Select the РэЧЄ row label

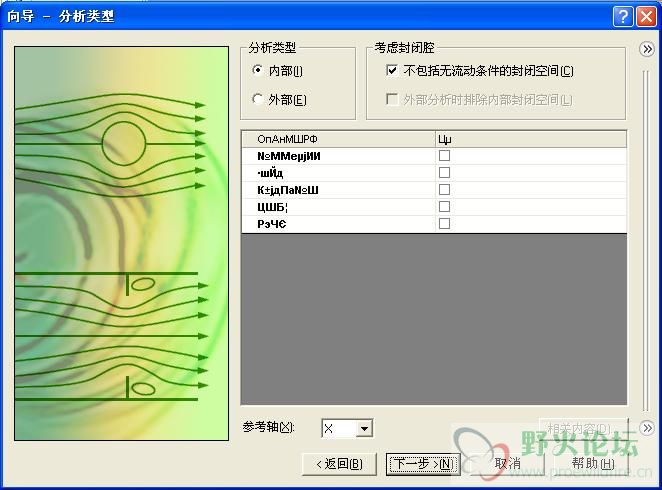272,224
